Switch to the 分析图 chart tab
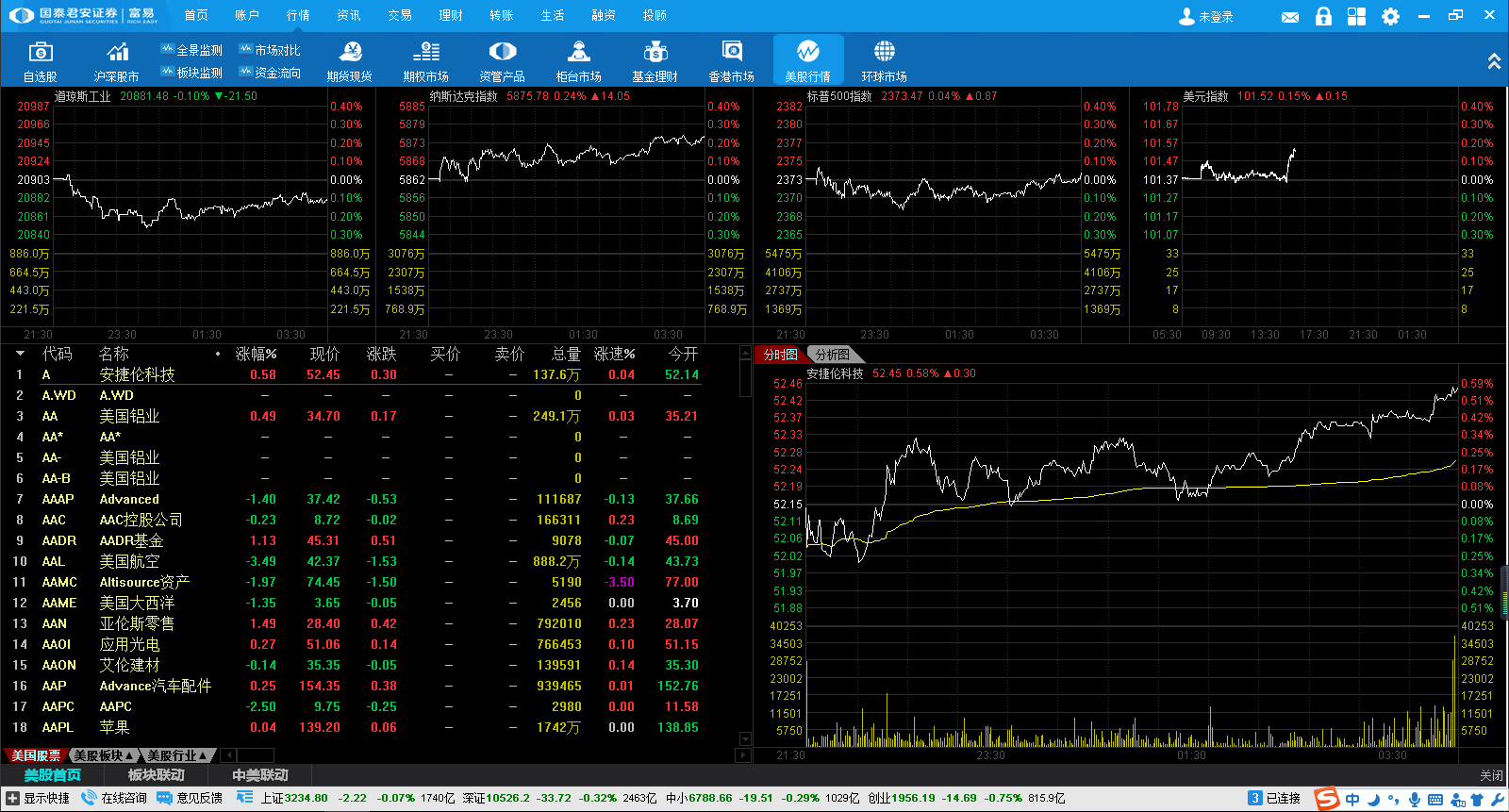 click(833, 355)
